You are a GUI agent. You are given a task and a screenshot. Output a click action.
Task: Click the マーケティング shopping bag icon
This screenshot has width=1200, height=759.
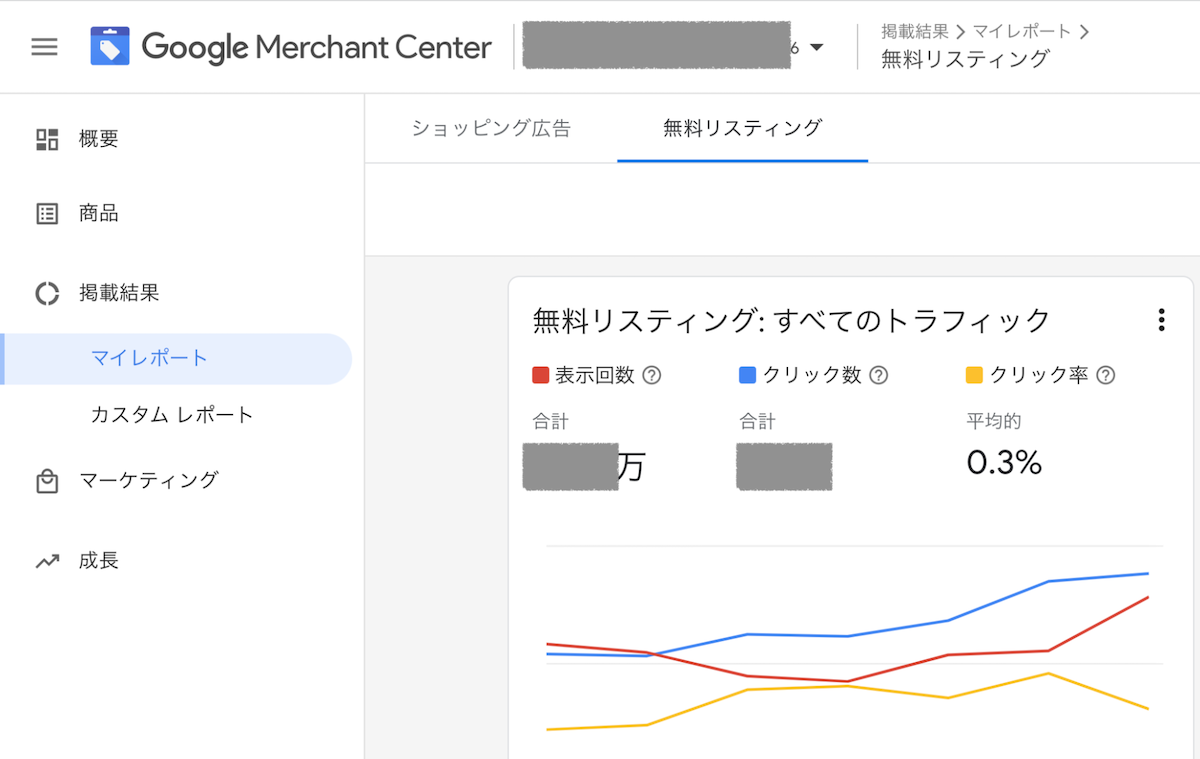click(47, 481)
